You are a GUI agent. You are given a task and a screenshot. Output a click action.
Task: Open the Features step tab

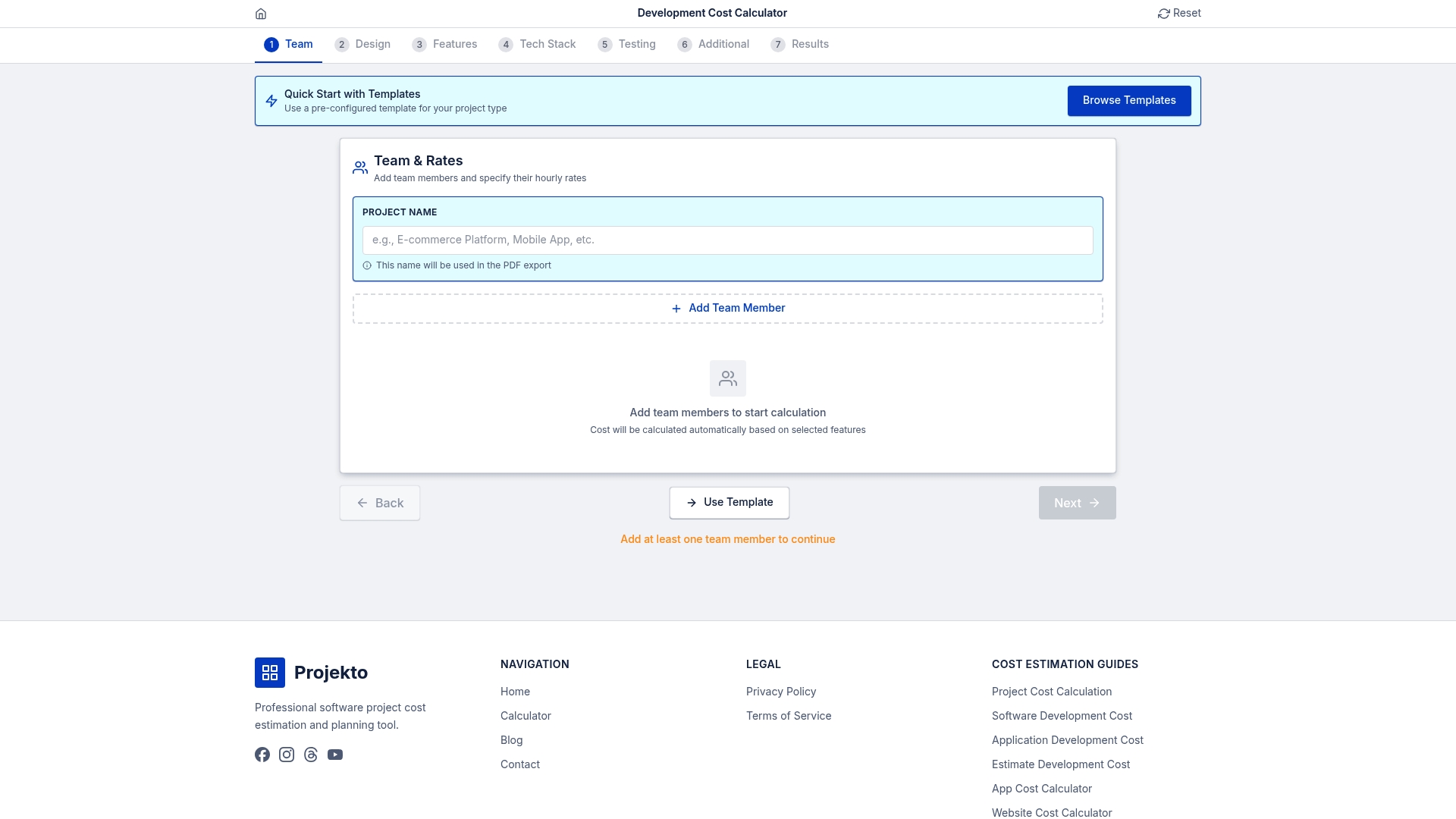pyautogui.click(x=445, y=44)
